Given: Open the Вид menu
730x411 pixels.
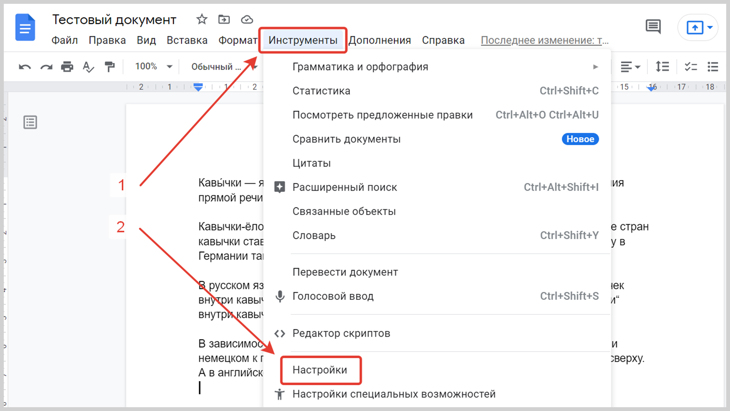Looking at the screenshot, I should click(x=146, y=40).
